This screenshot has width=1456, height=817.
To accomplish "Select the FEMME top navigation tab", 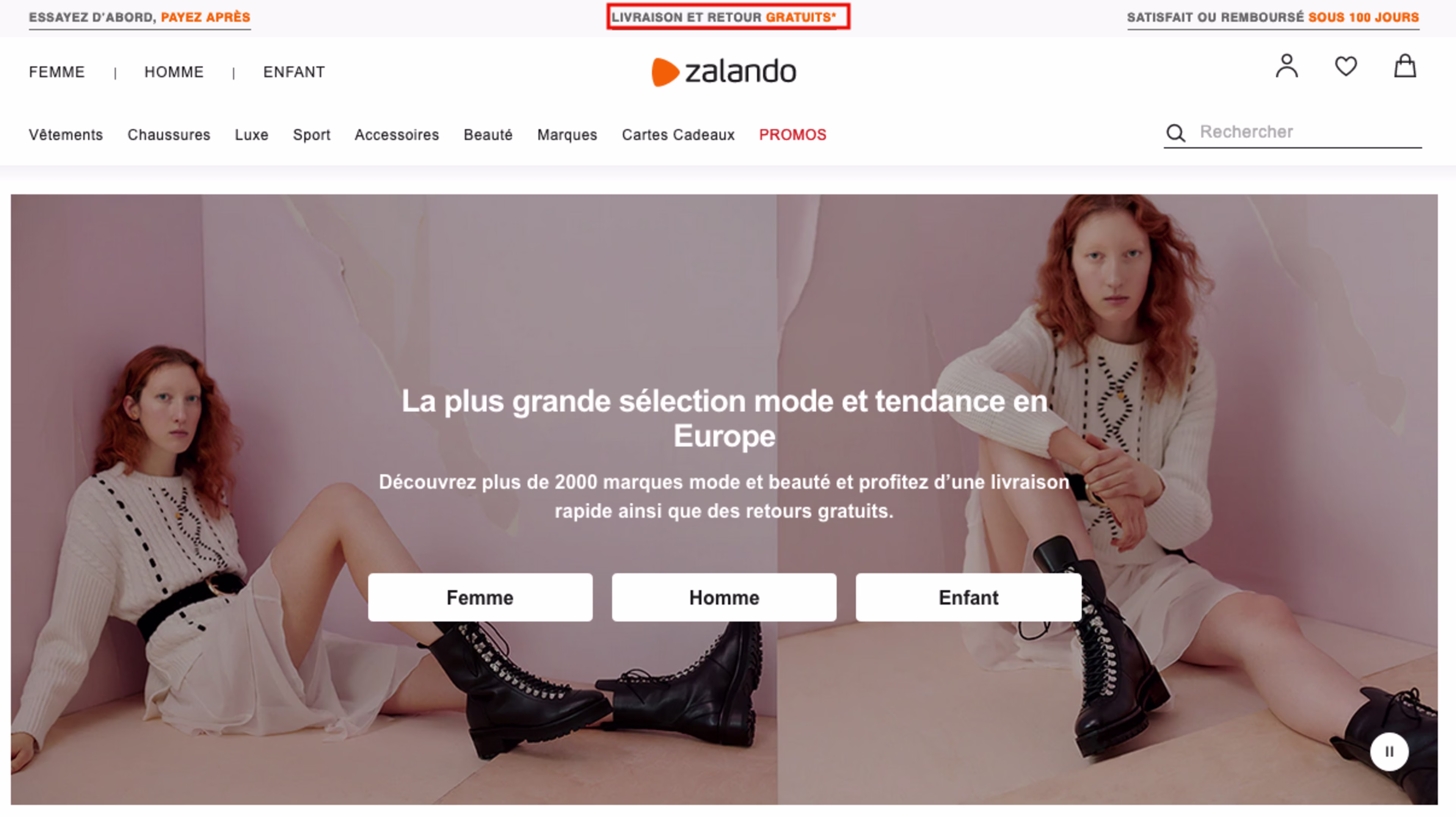I will [x=56, y=72].
